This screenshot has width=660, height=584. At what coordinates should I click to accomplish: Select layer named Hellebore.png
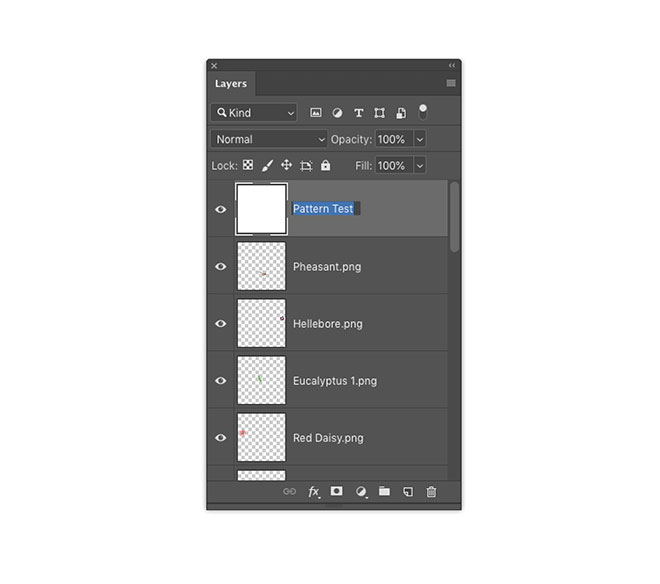tap(327, 324)
